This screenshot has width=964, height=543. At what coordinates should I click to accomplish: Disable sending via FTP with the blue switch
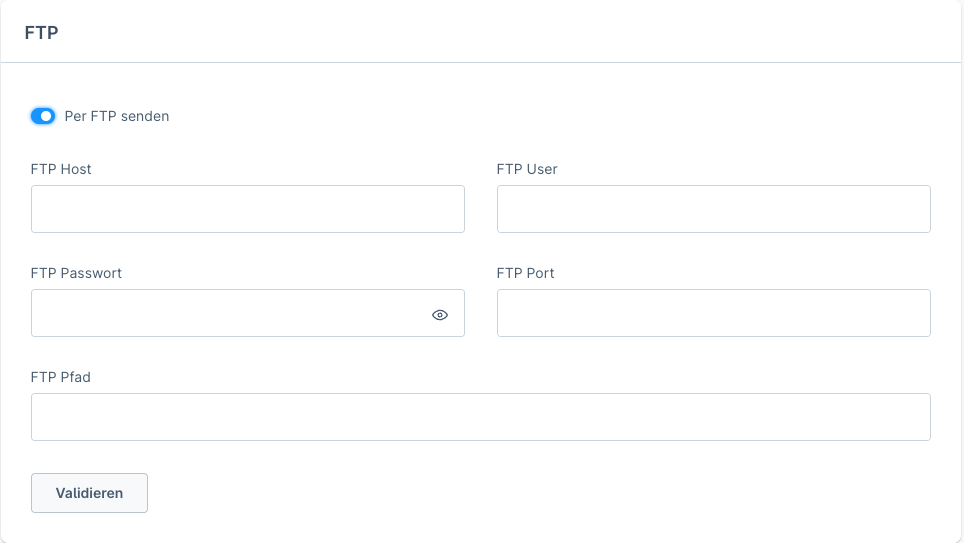pyautogui.click(x=43, y=116)
